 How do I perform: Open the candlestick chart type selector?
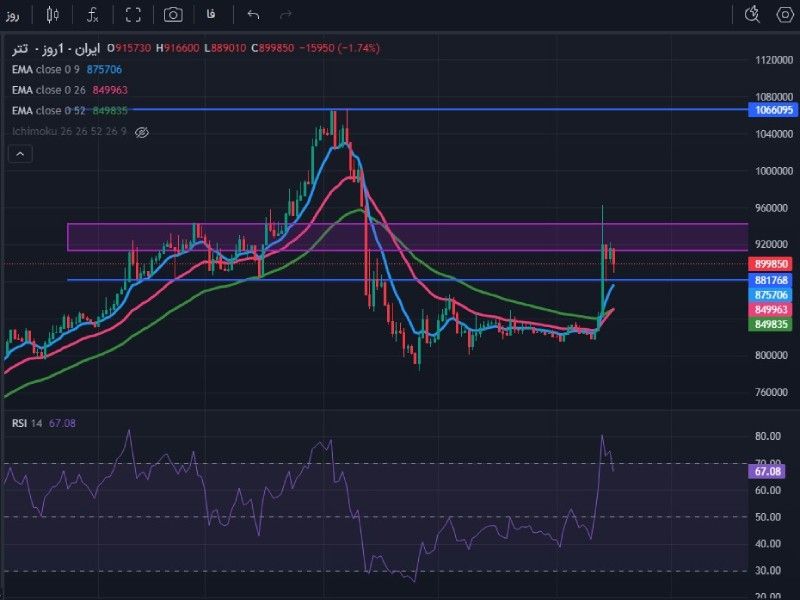(x=52, y=15)
